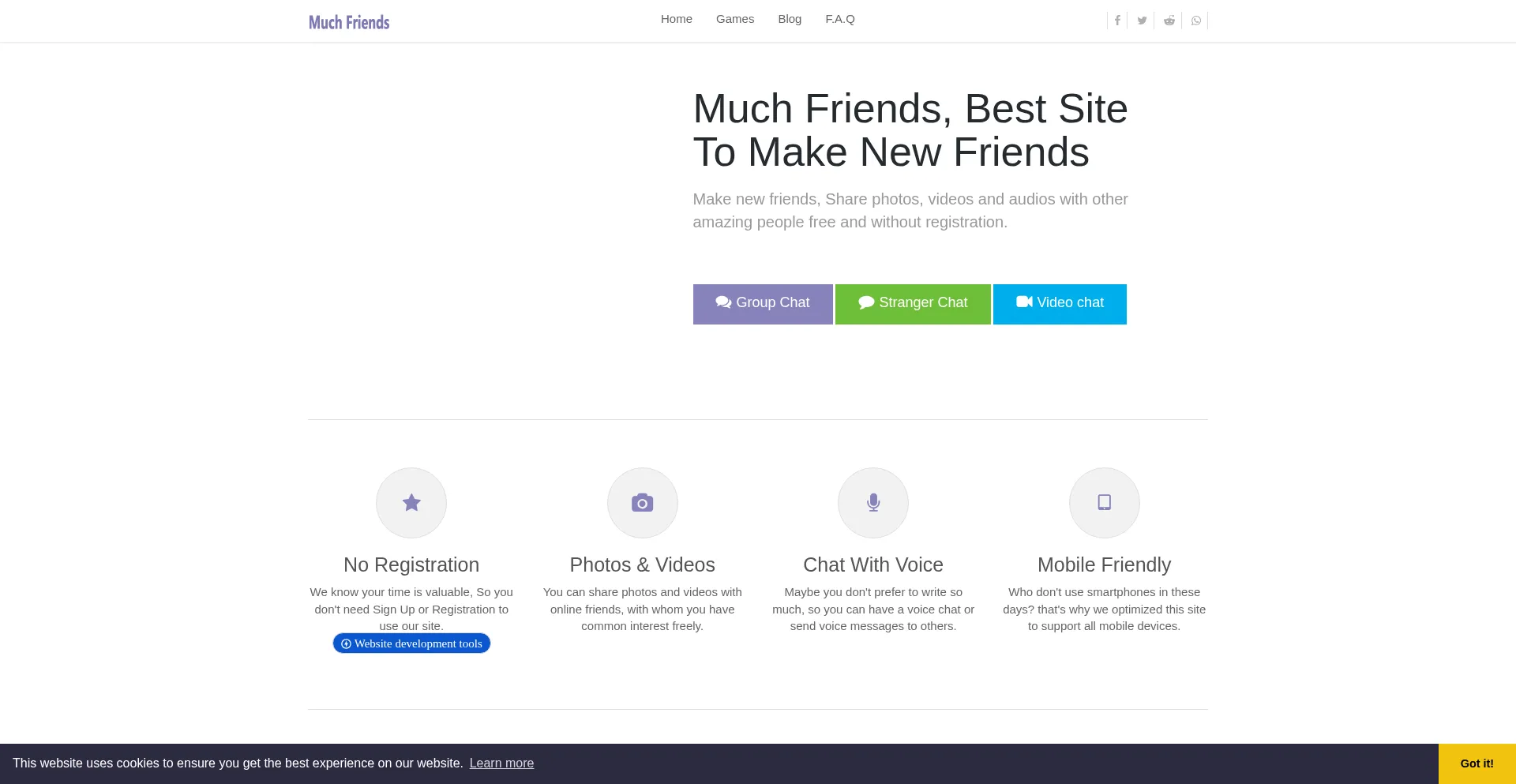Navigate to the F.A.Q page
1516x784 pixels.
click(840, 19)
